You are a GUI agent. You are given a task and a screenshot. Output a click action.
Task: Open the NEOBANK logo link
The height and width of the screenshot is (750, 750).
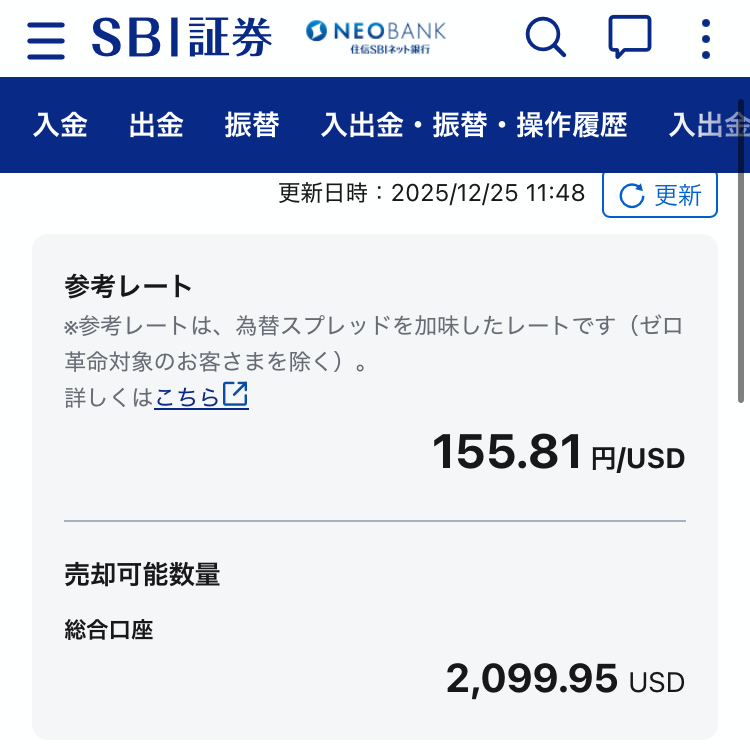click(x=376, y=37)
